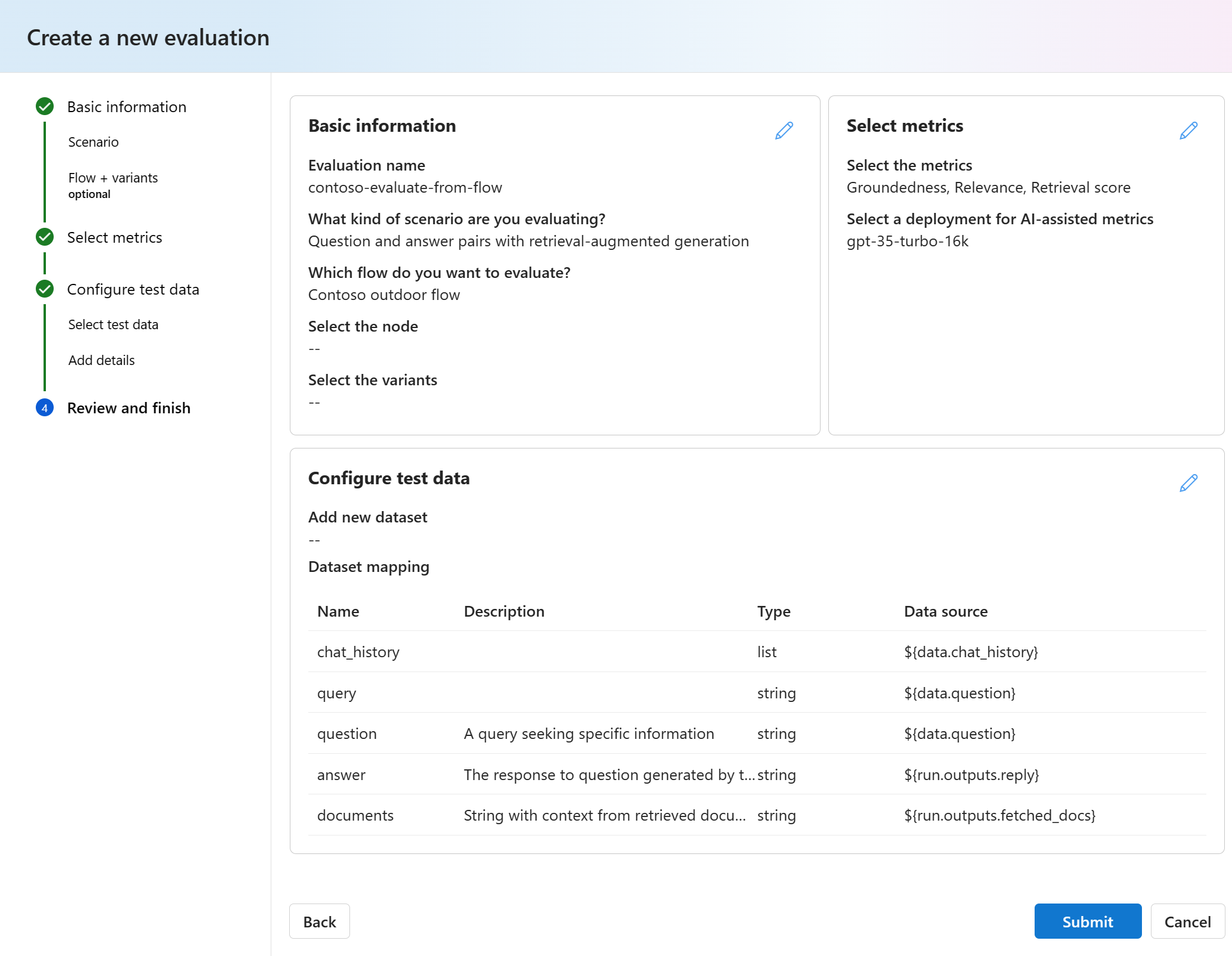Screen dimensions: 1232x956
Task: Click the Cancel button
Action: point(1187,921)
